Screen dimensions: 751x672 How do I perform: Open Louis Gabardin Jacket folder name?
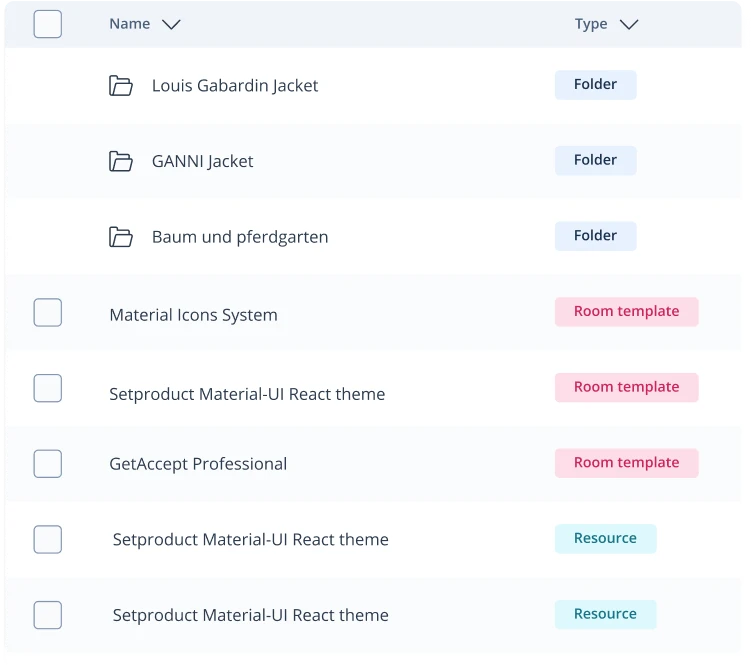tap(235, 86)
